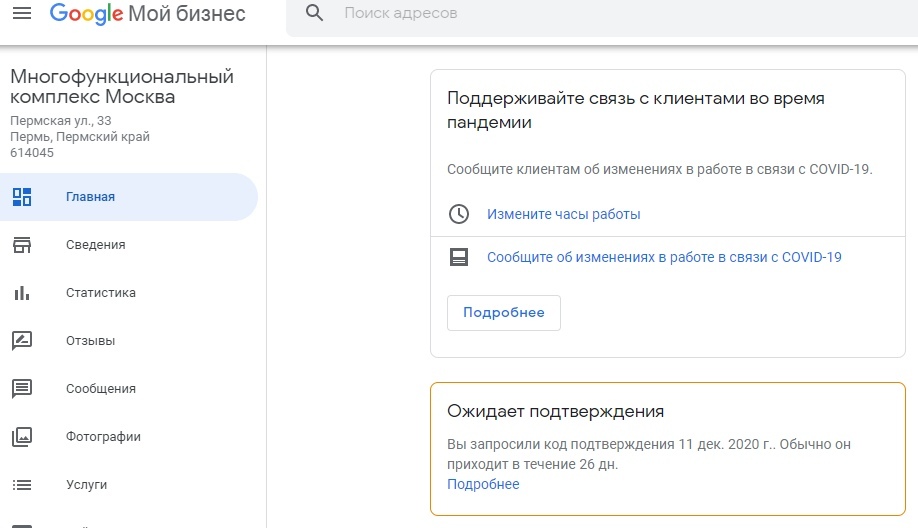Click the post icon near COVID-19 update

[459, 257]
